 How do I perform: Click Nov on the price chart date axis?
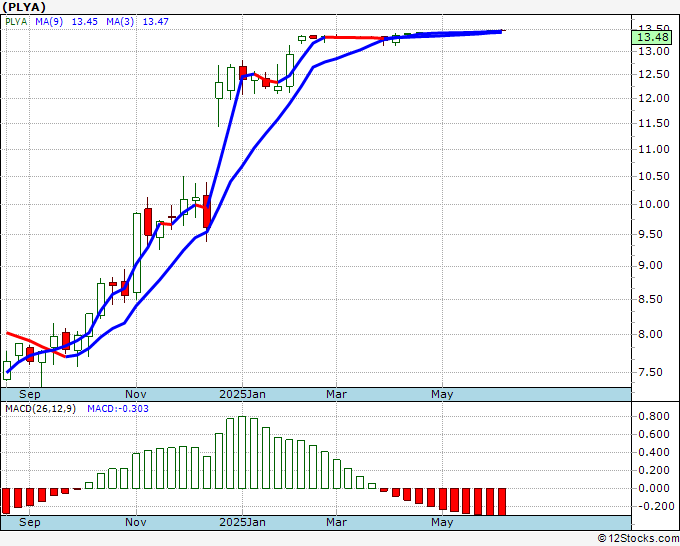click(x=136, y=394)
